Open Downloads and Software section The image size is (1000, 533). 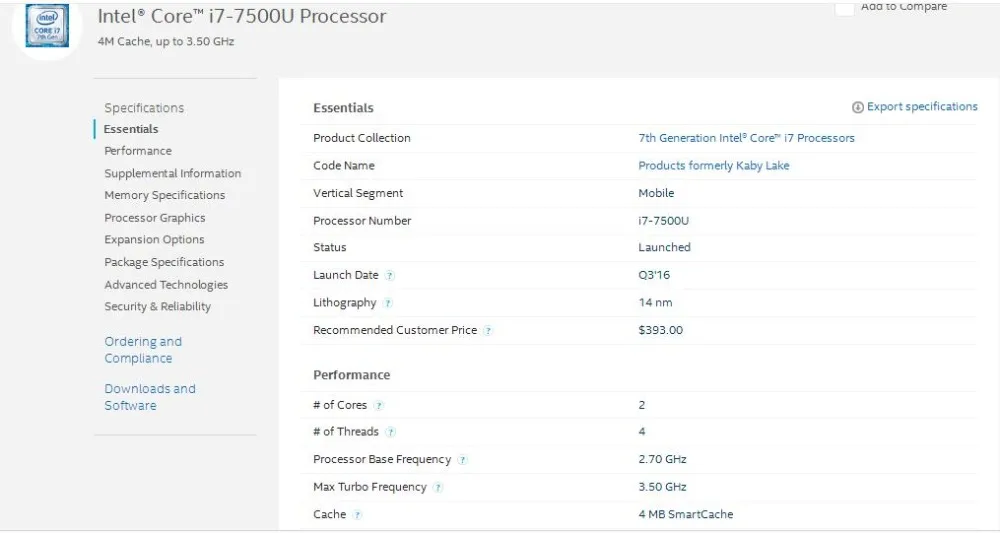tap(150, 397)
